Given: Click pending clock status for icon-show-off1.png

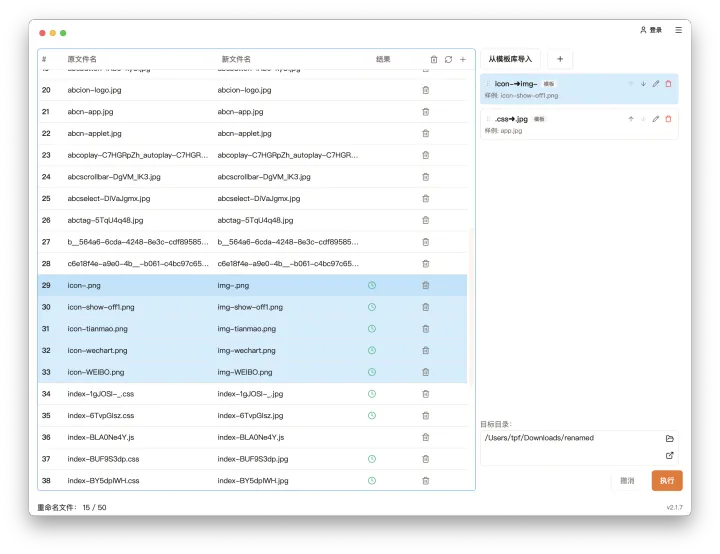Looking at the screenshot, I should pos(372,307).
